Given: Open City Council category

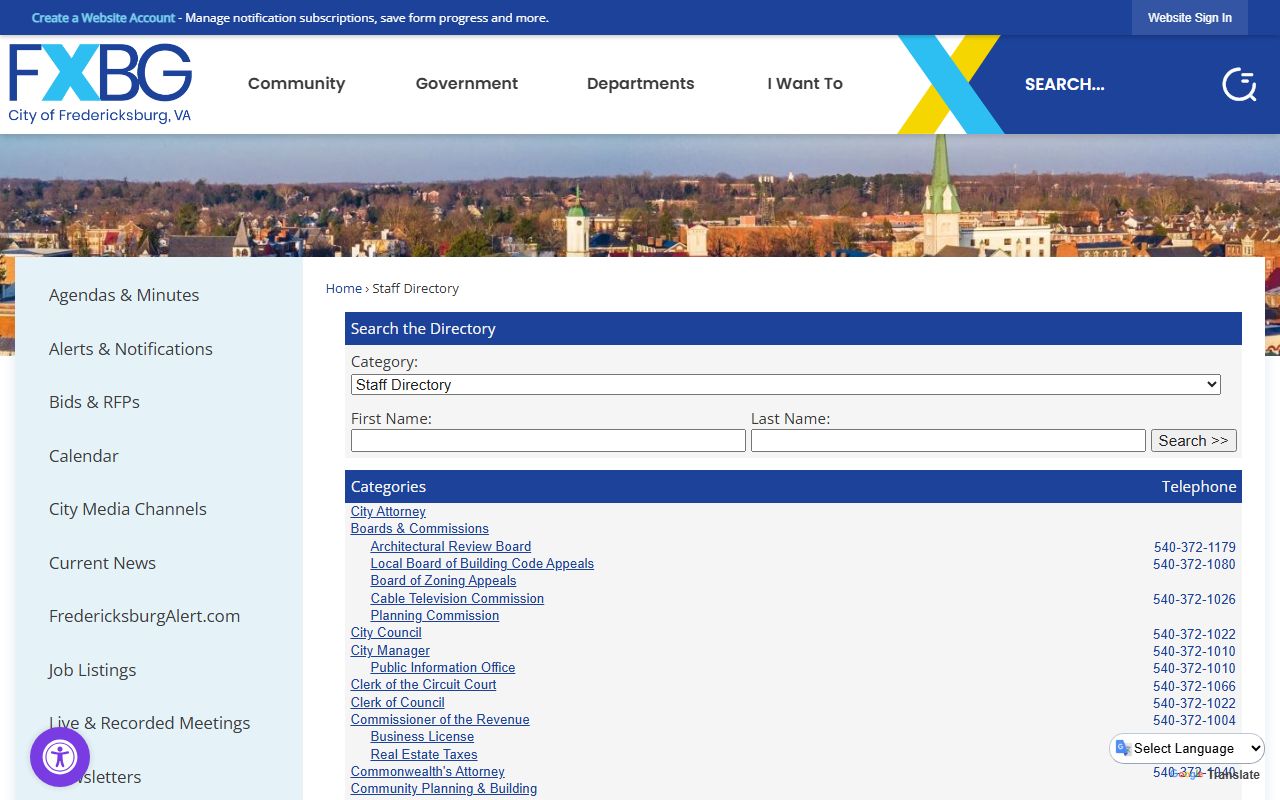Looking at the screenshot, I should (386, 633).
